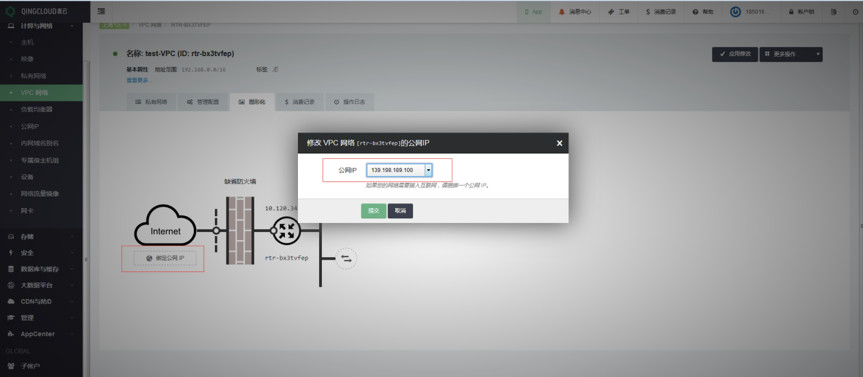The image size is (863, 377).
Task: Collapse the 计算与网络 sidebar section
Action: pyautogui.click(x=41, y=26)
